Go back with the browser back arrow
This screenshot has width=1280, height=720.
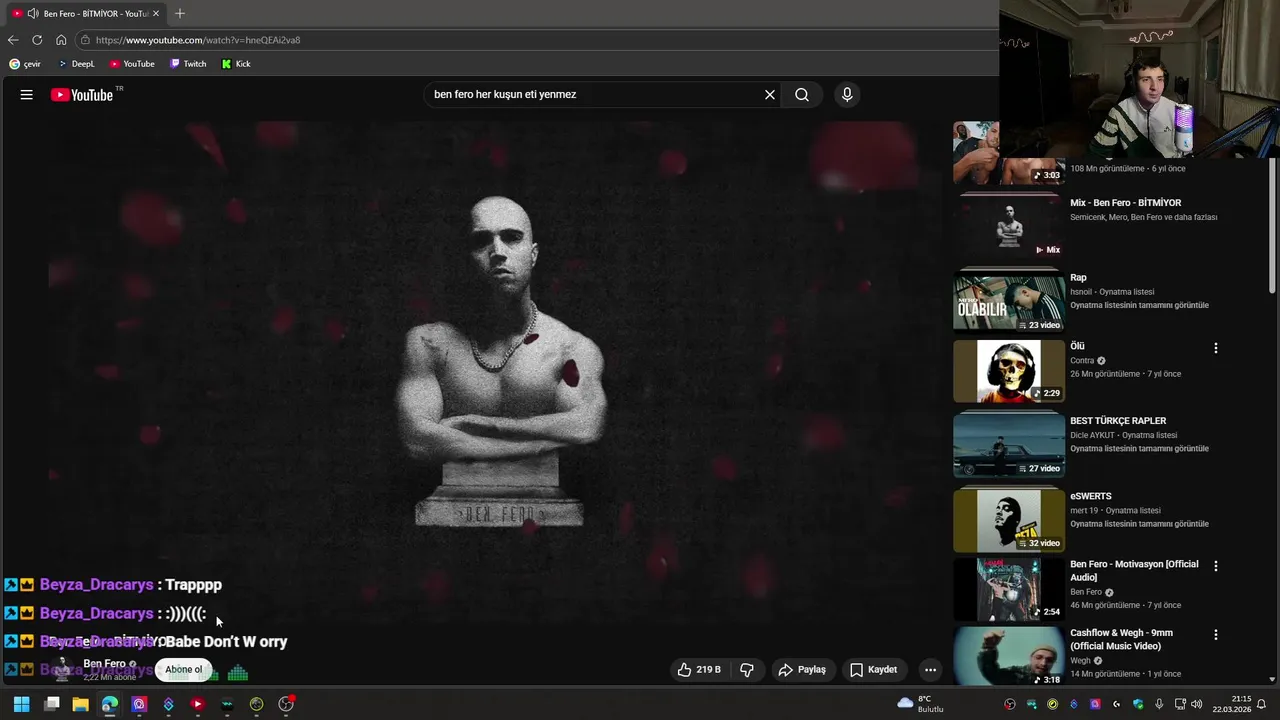tap(13, 40)
